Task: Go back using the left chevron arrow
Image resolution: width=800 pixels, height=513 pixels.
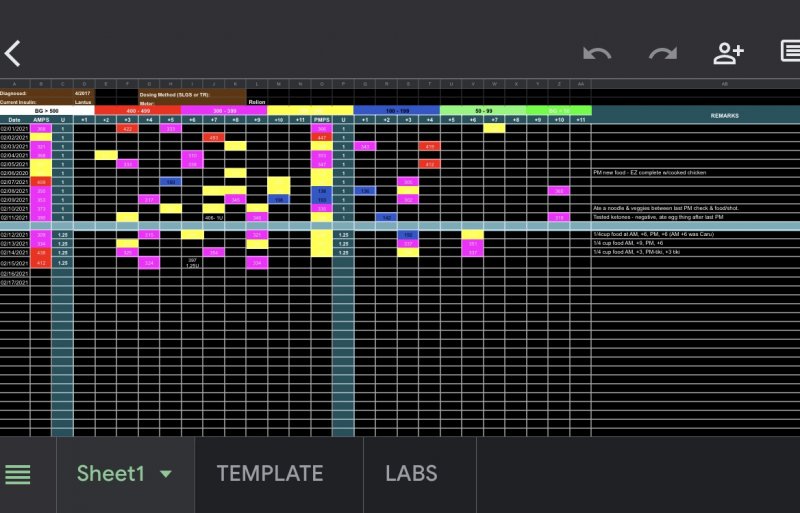Action: [x=13, y=53]
